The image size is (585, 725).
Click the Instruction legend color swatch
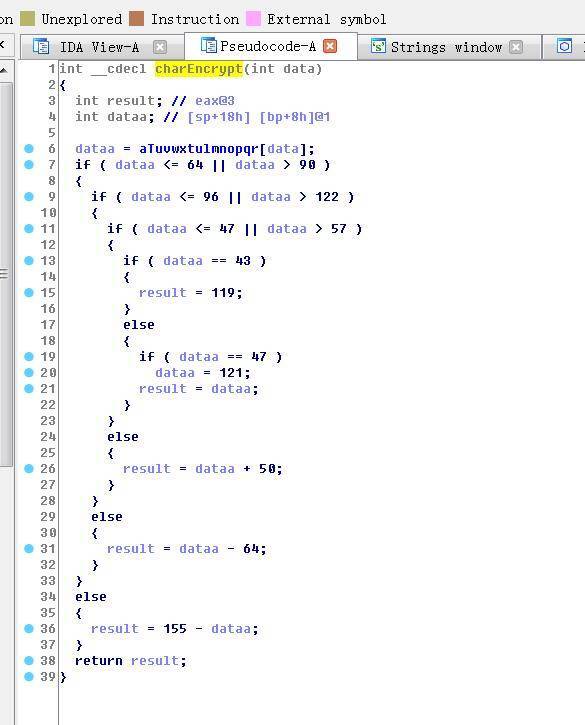[137, 19]
